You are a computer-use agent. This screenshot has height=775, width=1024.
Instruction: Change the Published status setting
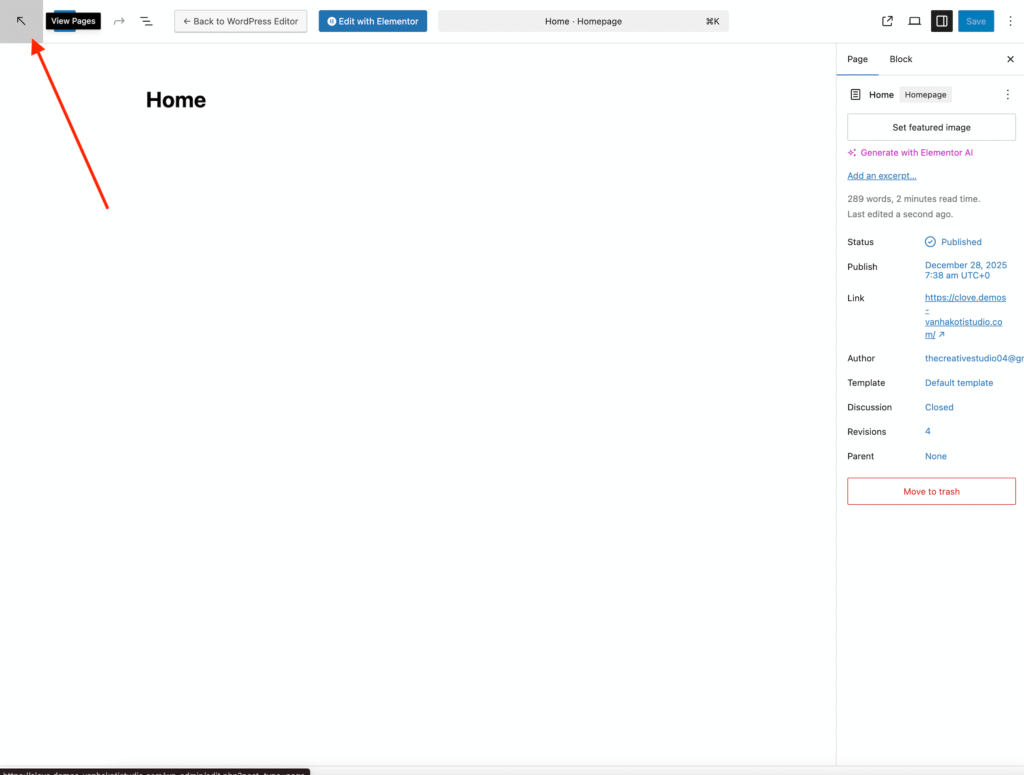coord(954,242)
